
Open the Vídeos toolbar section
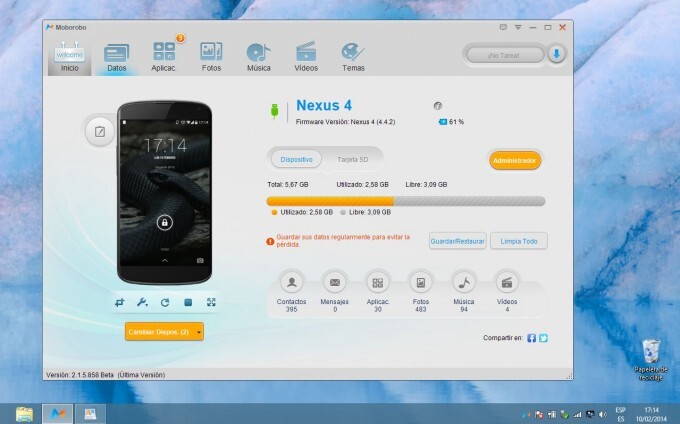pos(306,55)
